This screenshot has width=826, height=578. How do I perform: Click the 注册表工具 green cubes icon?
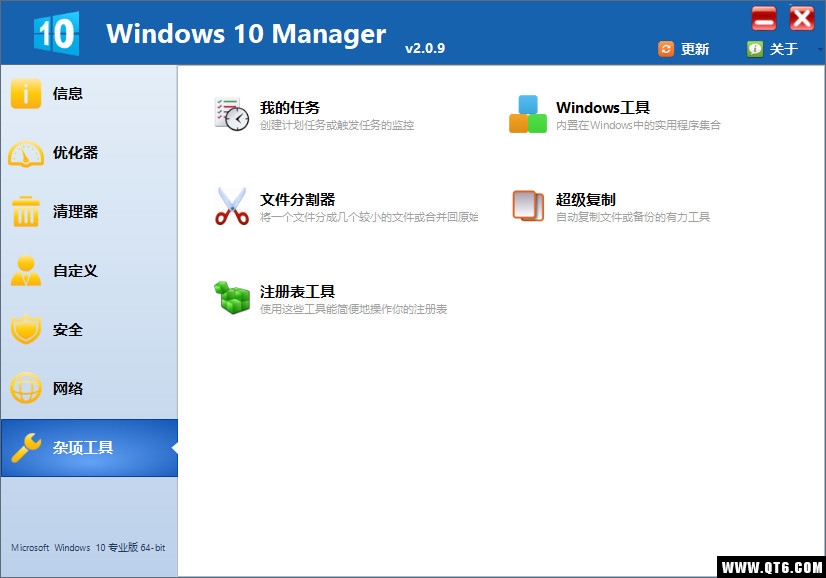tap(232, 298)
